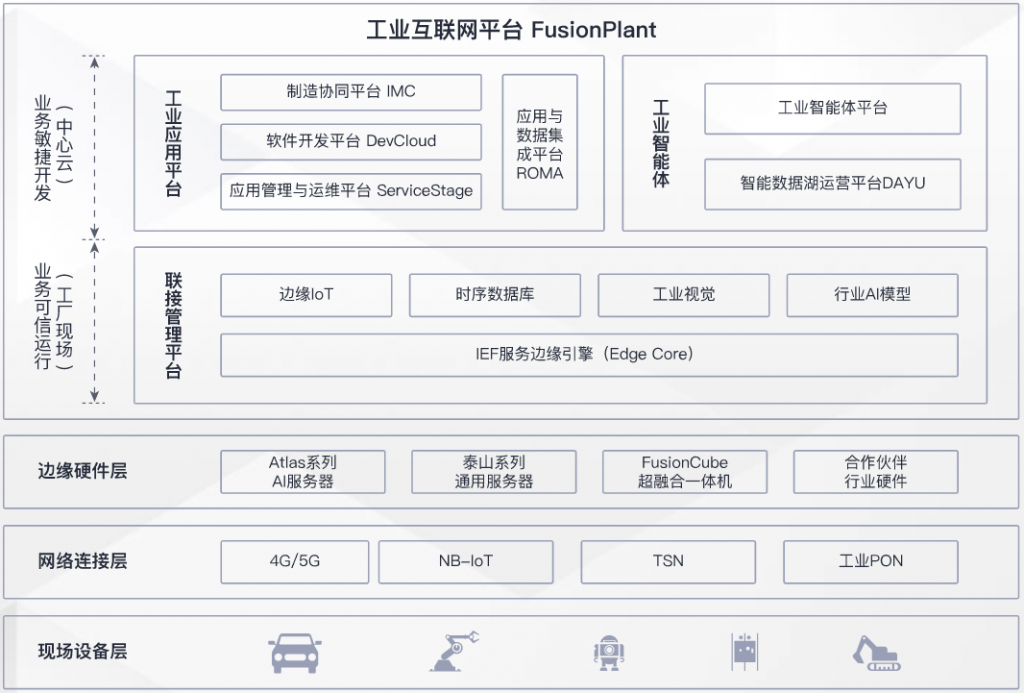Click the TSN box
The height and width of the screenshot is (693, 1024).
click(668, 562)
